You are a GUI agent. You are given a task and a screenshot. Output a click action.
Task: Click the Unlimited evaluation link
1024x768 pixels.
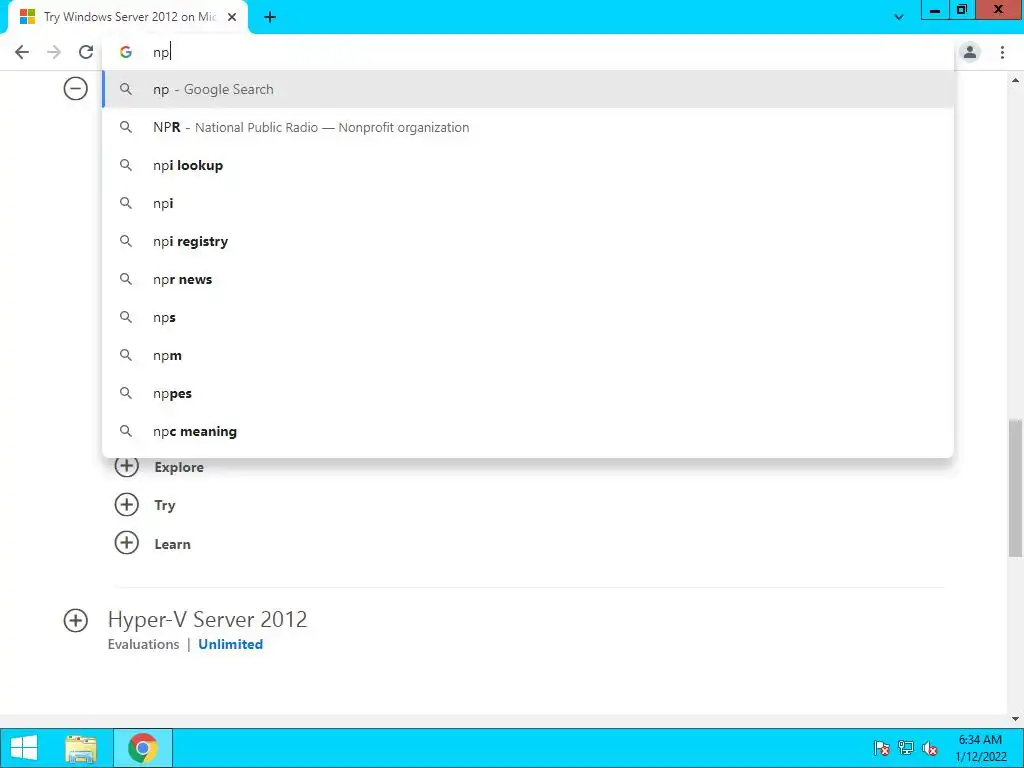pyautogui.click(x=231, y=644)
